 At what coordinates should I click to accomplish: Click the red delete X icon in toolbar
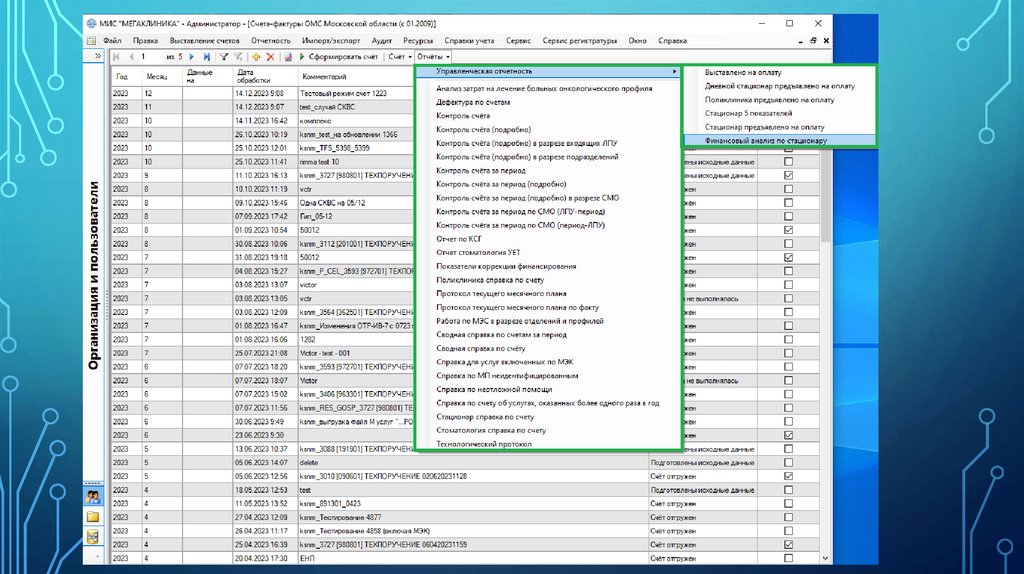(x=270, y=57)
